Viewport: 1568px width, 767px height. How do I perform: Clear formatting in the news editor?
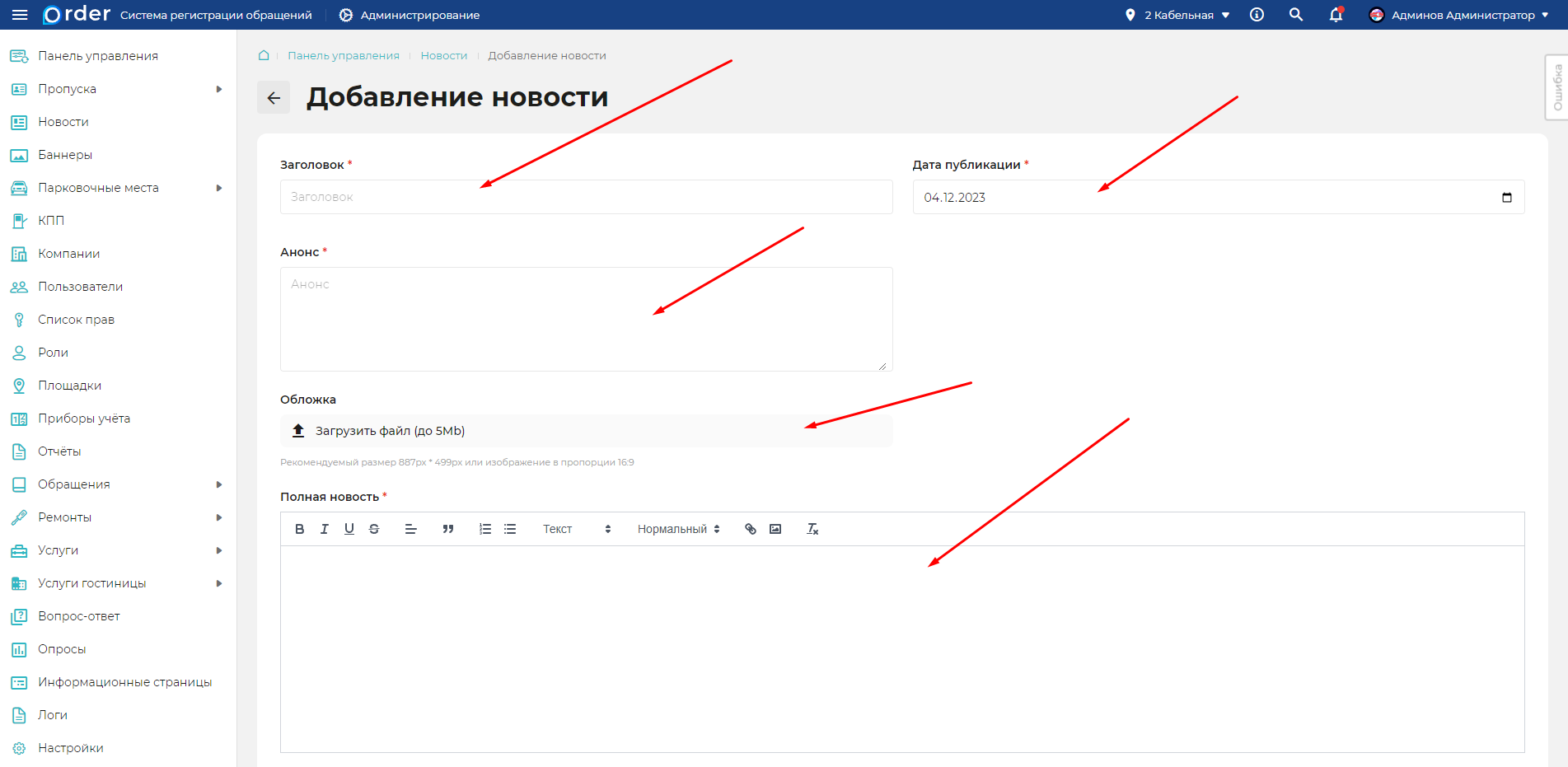[x=812, y=529]
